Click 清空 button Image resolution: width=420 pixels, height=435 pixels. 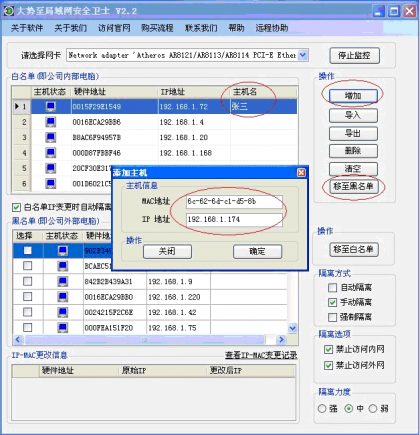pos(353,169)
